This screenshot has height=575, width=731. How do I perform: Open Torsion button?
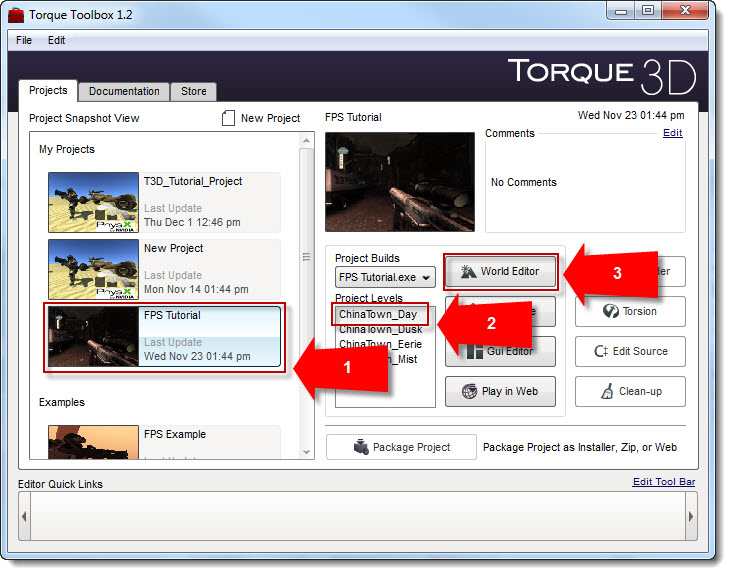point(630,311)
